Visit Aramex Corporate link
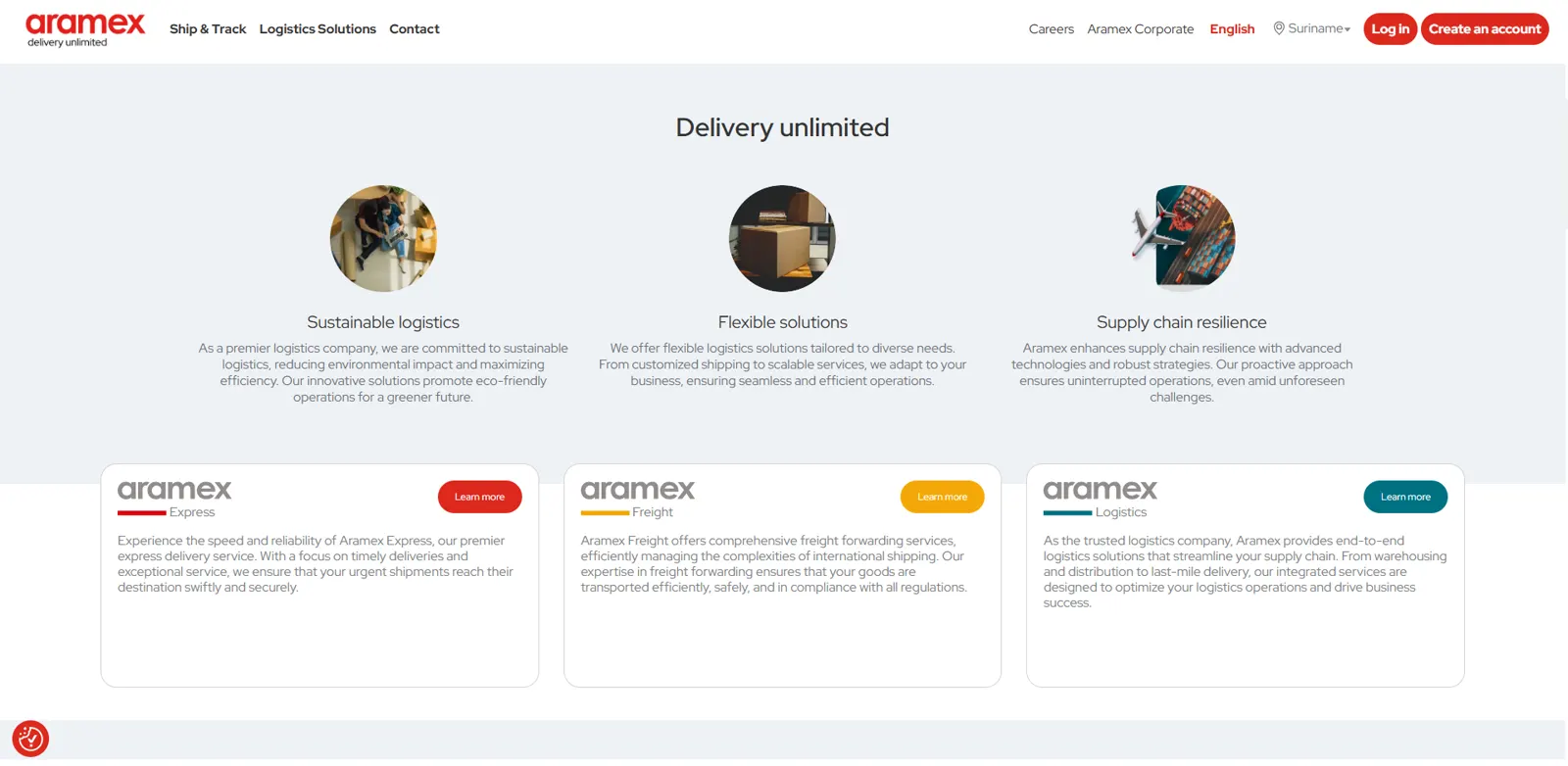Image resolution: width=1568 pixels, height=766 pixels. [1141, 29]
